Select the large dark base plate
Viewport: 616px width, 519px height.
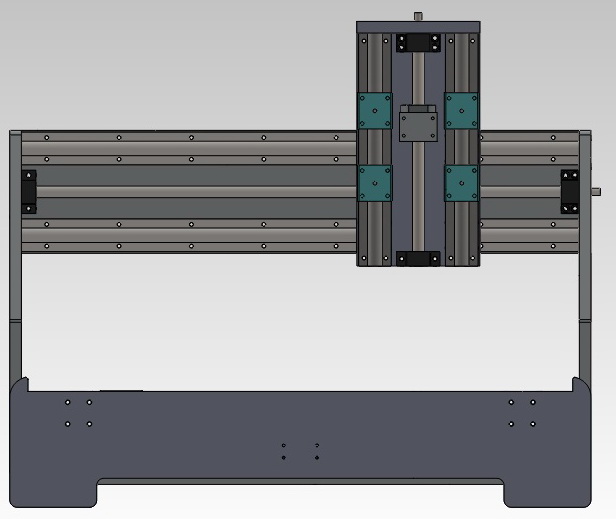[x=300, y=442]
